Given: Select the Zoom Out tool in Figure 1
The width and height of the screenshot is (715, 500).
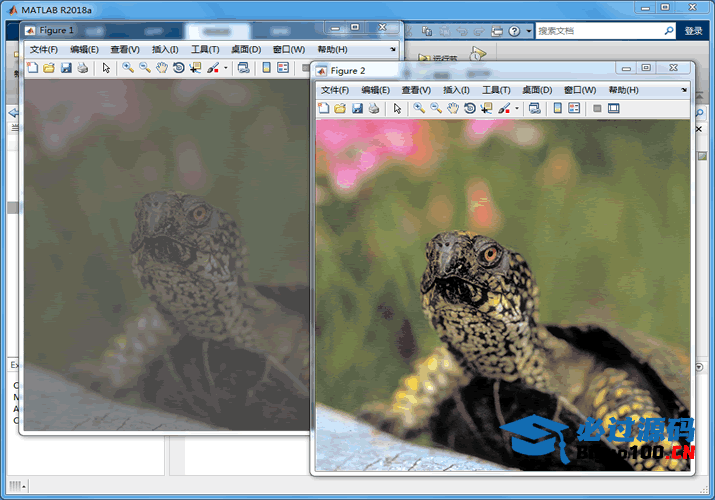Looking at the screenshot, I should 145,68.
